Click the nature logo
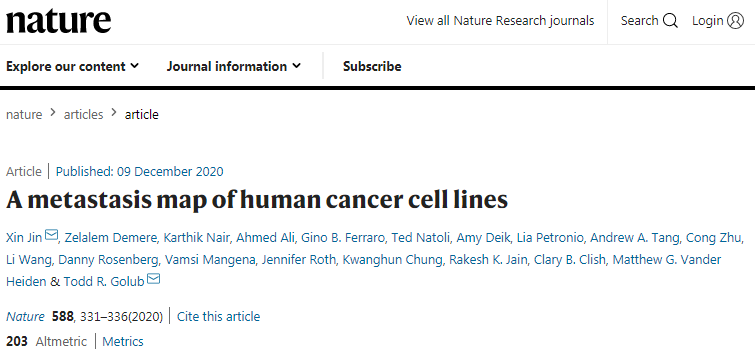755x362 pixels. click(x=58, y=21)
